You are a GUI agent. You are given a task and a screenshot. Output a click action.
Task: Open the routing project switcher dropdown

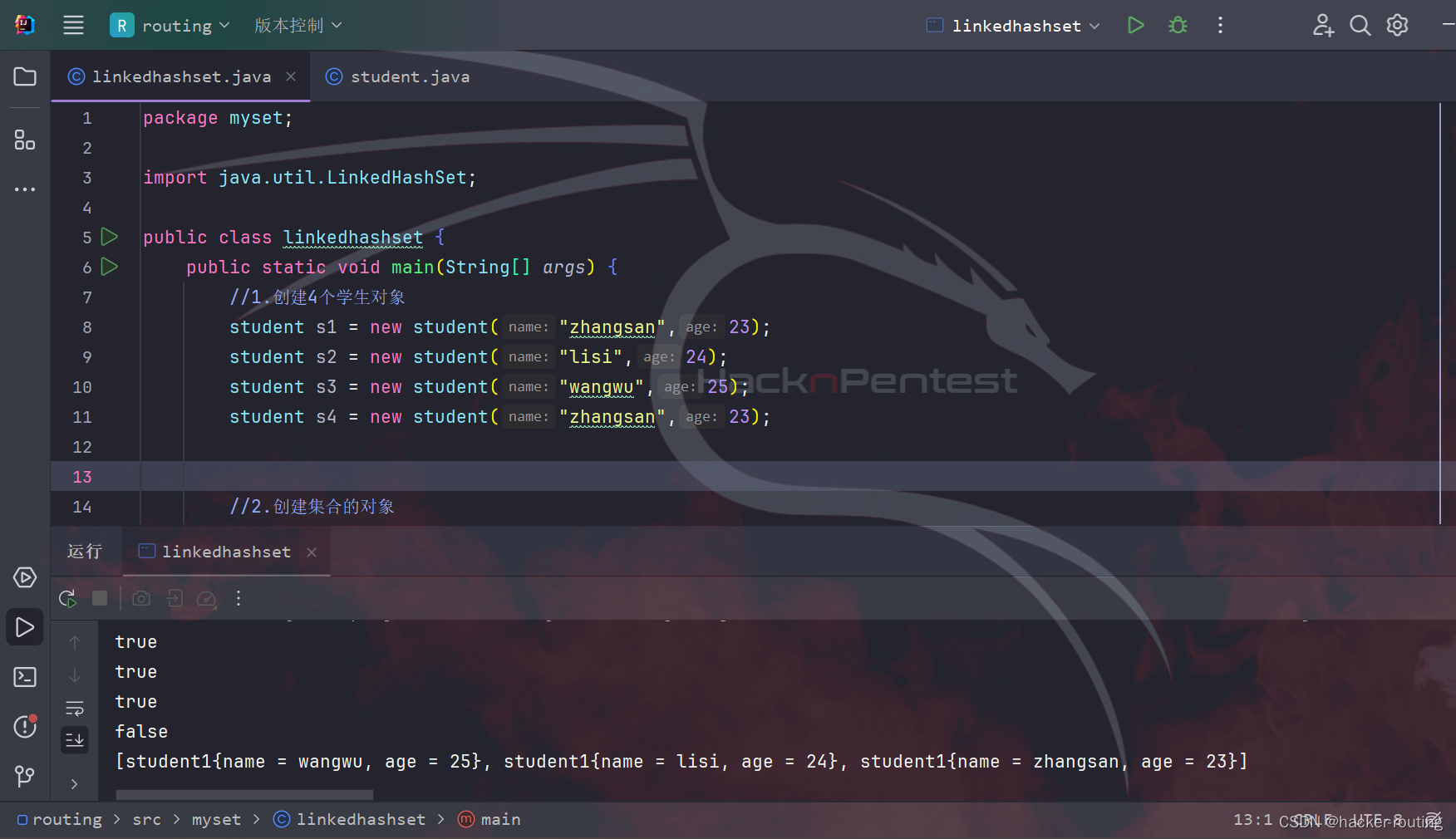170,25
